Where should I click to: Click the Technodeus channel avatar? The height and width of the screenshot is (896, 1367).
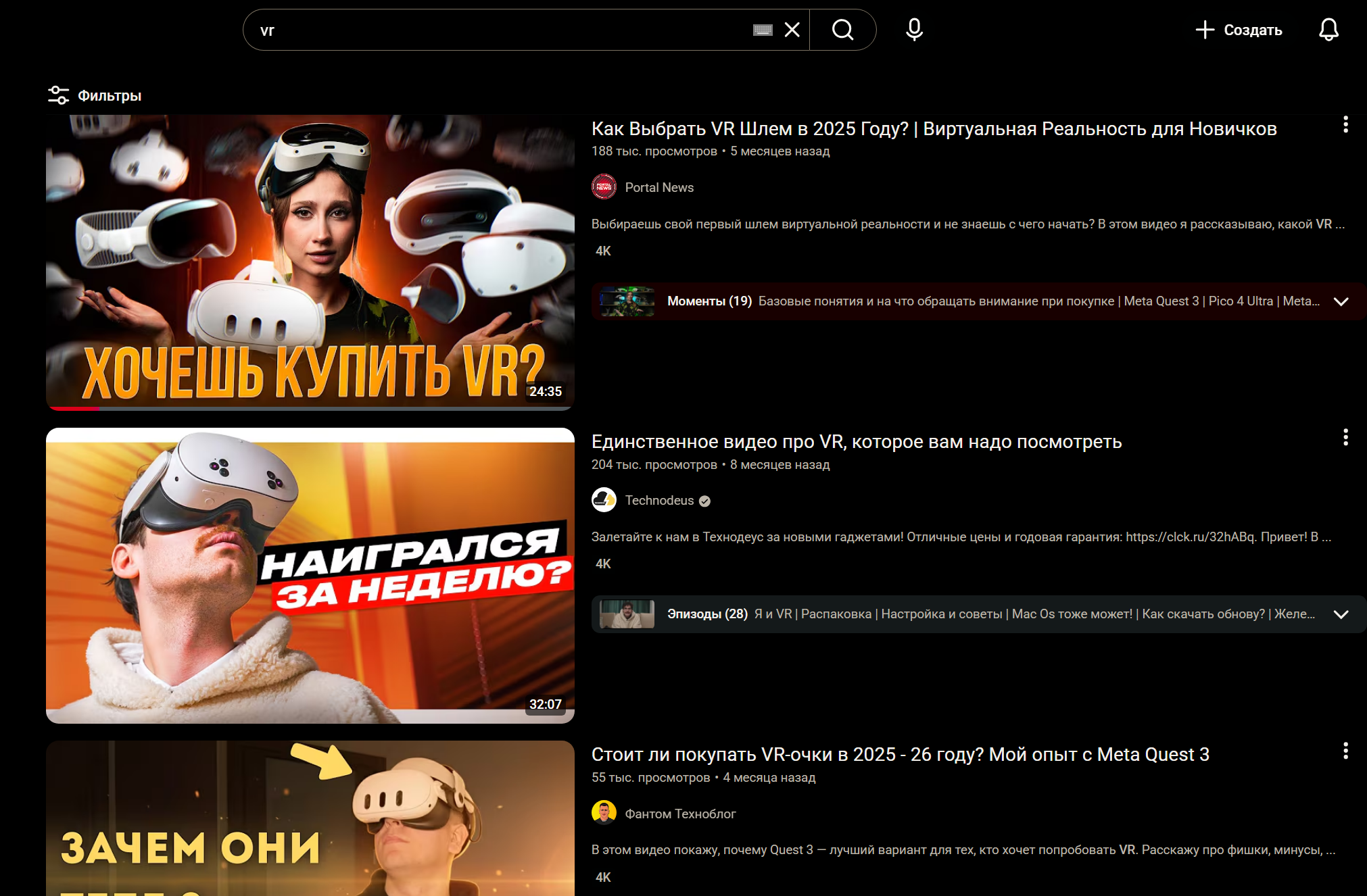pyautogui.click(x=604, y=500)
